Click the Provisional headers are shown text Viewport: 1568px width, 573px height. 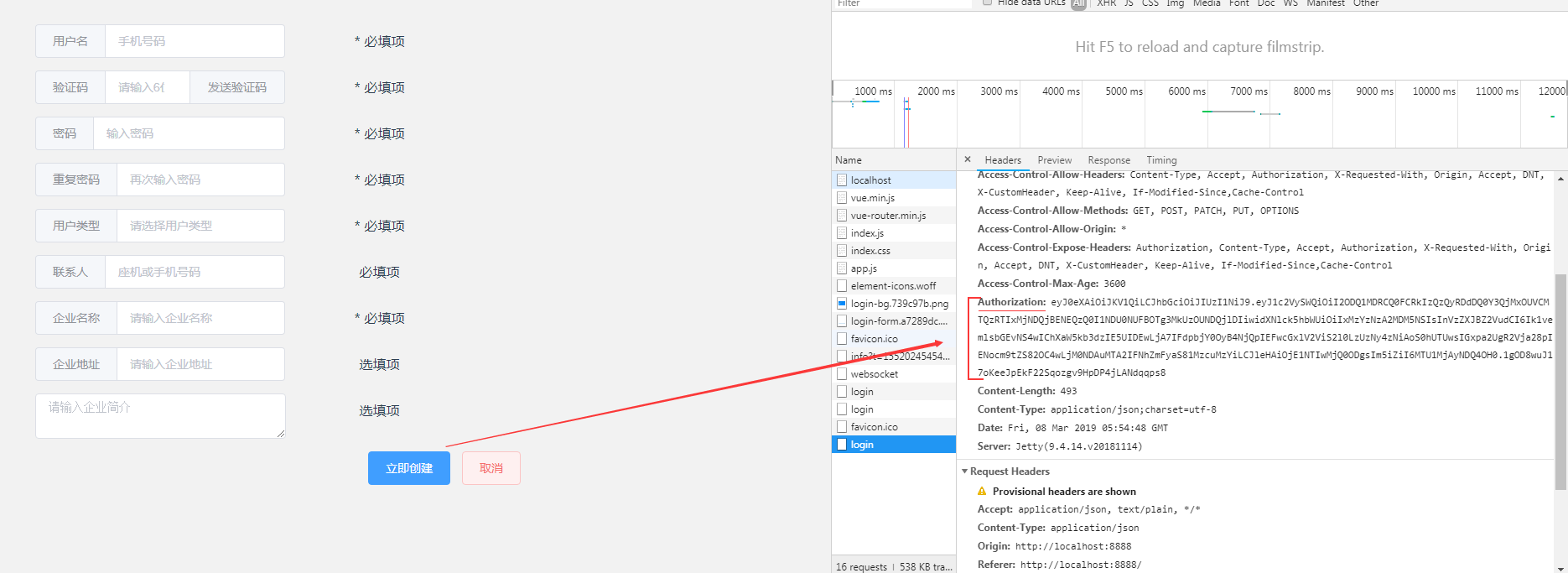(x=1064, y=492)
